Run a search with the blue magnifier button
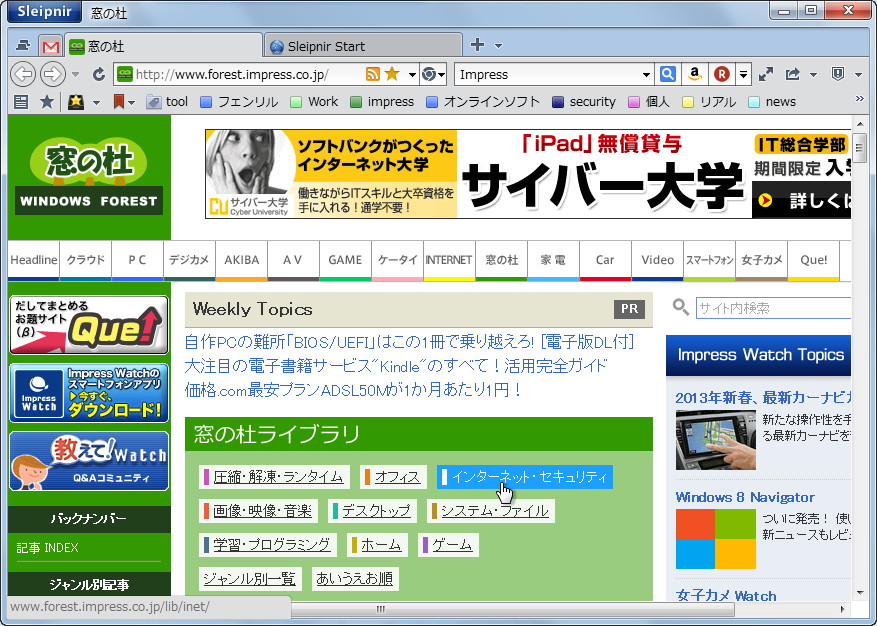This screenshot has width=877, height=626. pos(667,74)
